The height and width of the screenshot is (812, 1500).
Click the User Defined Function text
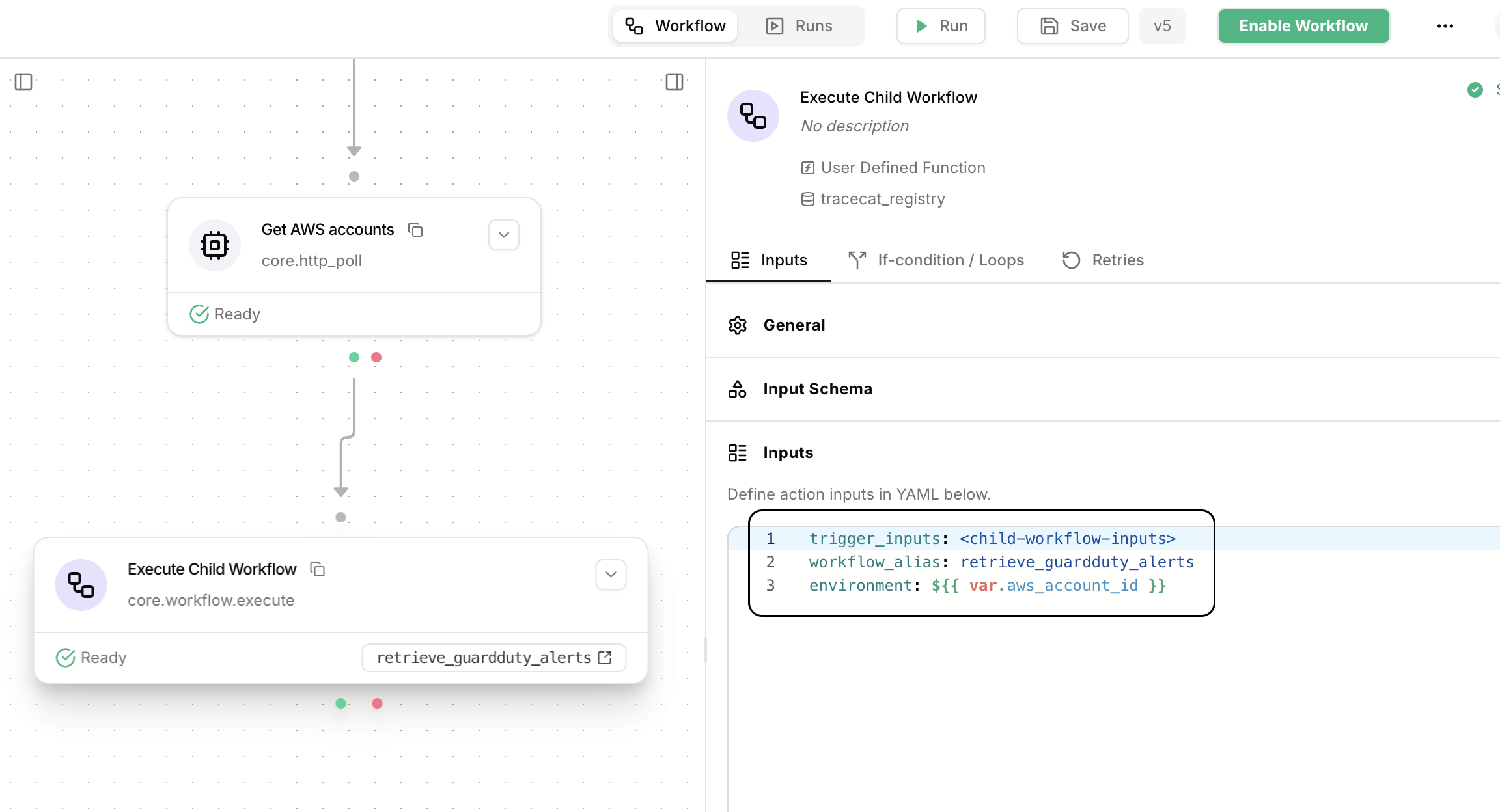pyautogui.click(x=903, y=168)
